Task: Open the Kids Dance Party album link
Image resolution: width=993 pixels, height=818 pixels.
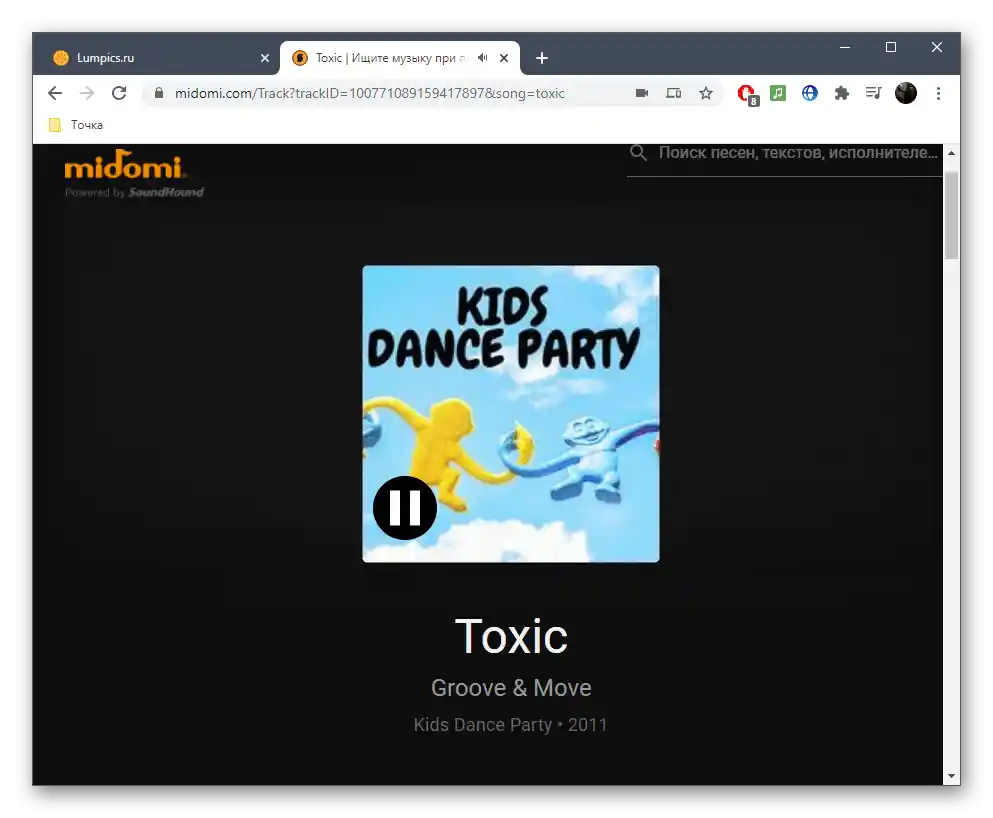Action: click(483, 724)
